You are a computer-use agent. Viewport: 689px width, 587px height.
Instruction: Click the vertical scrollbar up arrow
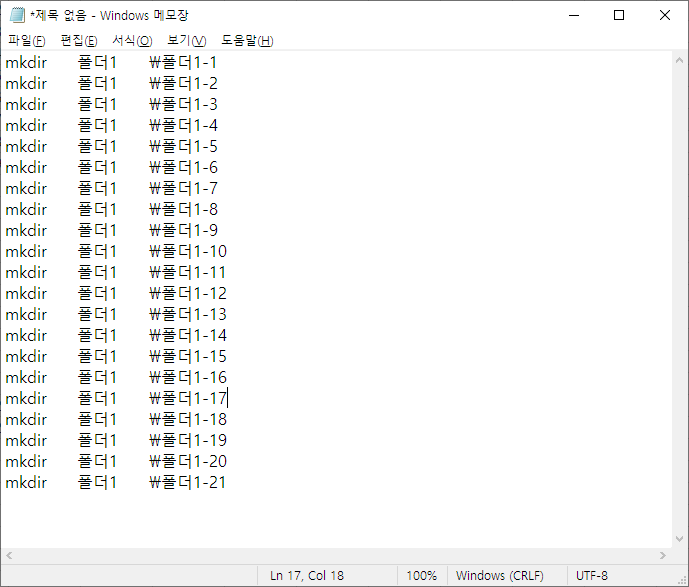coord(679,60)
